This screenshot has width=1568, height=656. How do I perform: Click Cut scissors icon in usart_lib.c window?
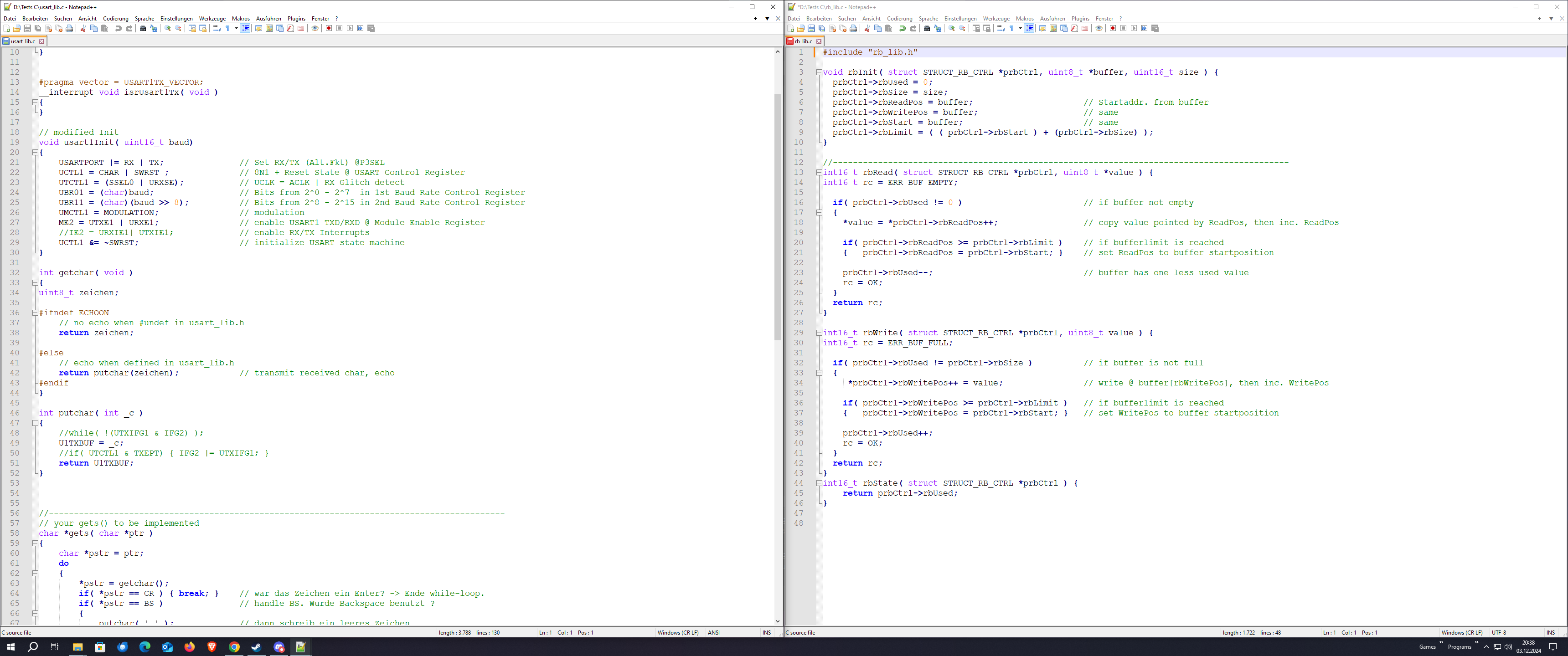(83, 29)
